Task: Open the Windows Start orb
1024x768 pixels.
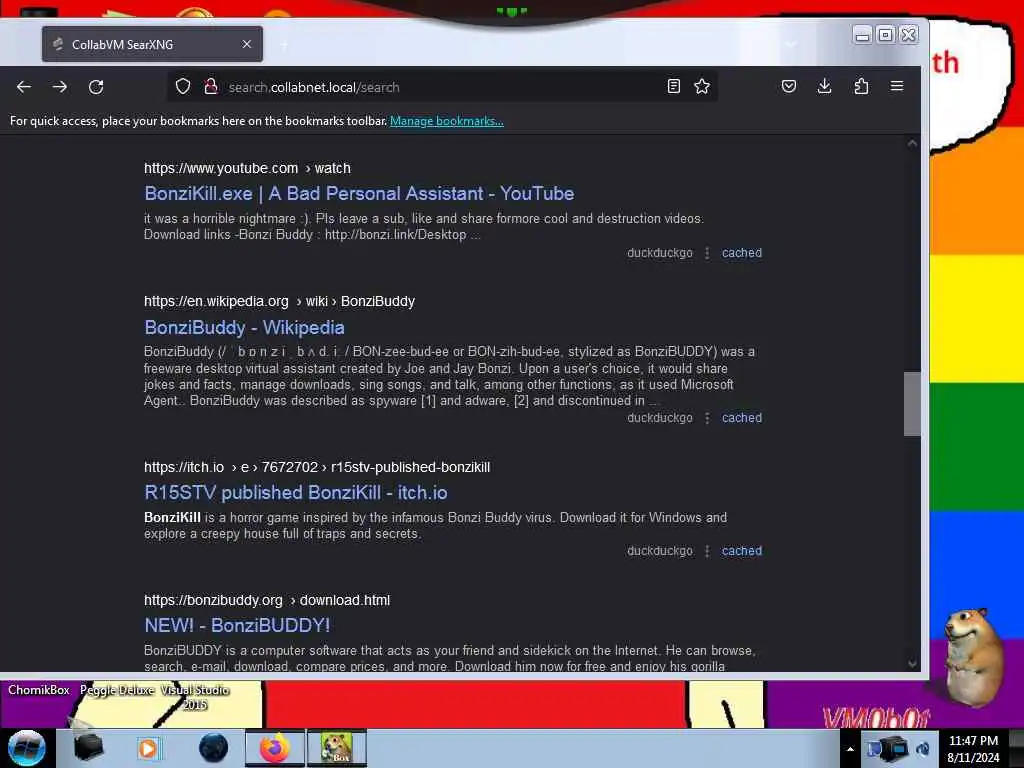Action: (27, 748)
